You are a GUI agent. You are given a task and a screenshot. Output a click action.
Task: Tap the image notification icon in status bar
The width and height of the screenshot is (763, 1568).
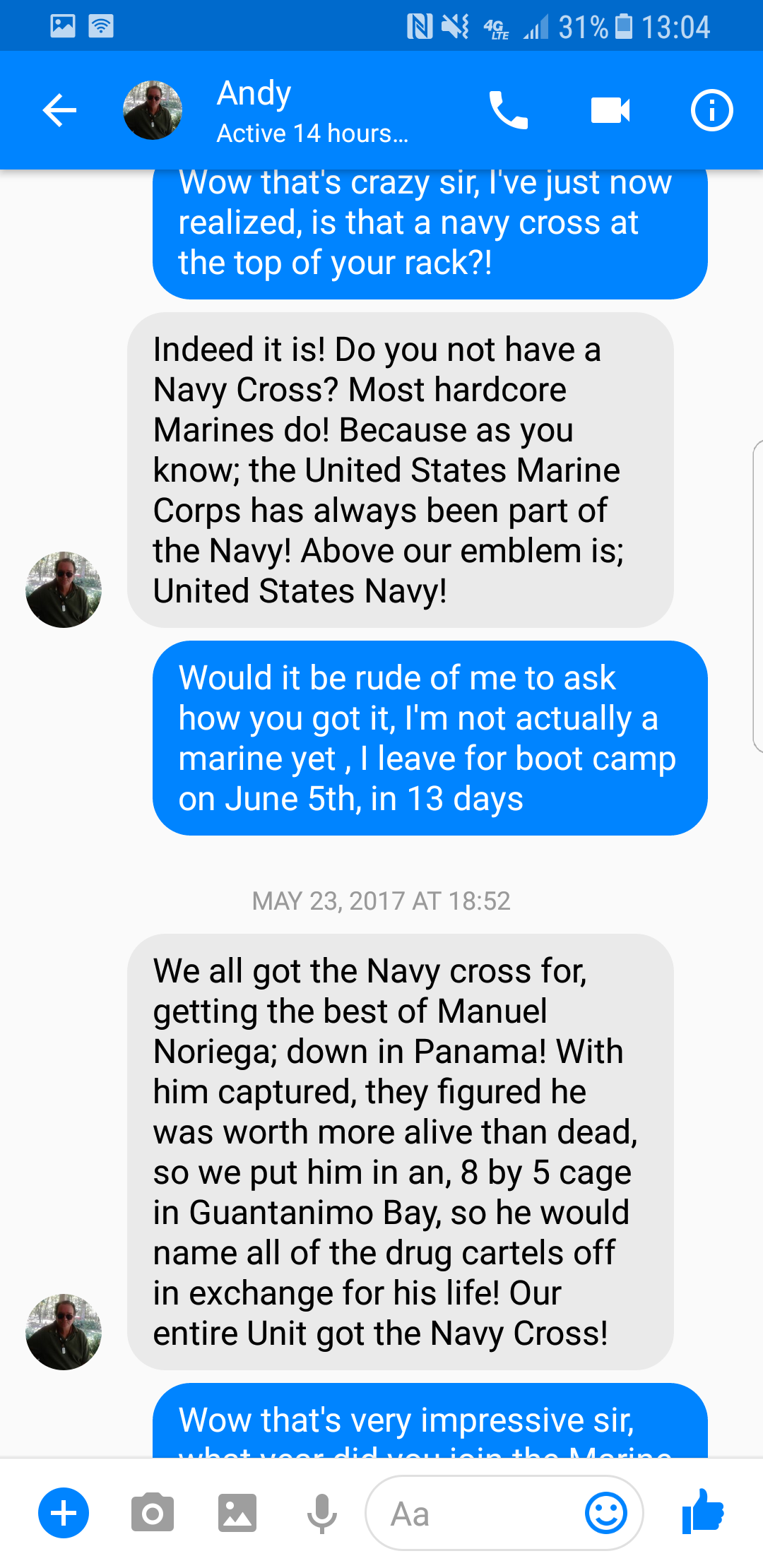[63, 26]
